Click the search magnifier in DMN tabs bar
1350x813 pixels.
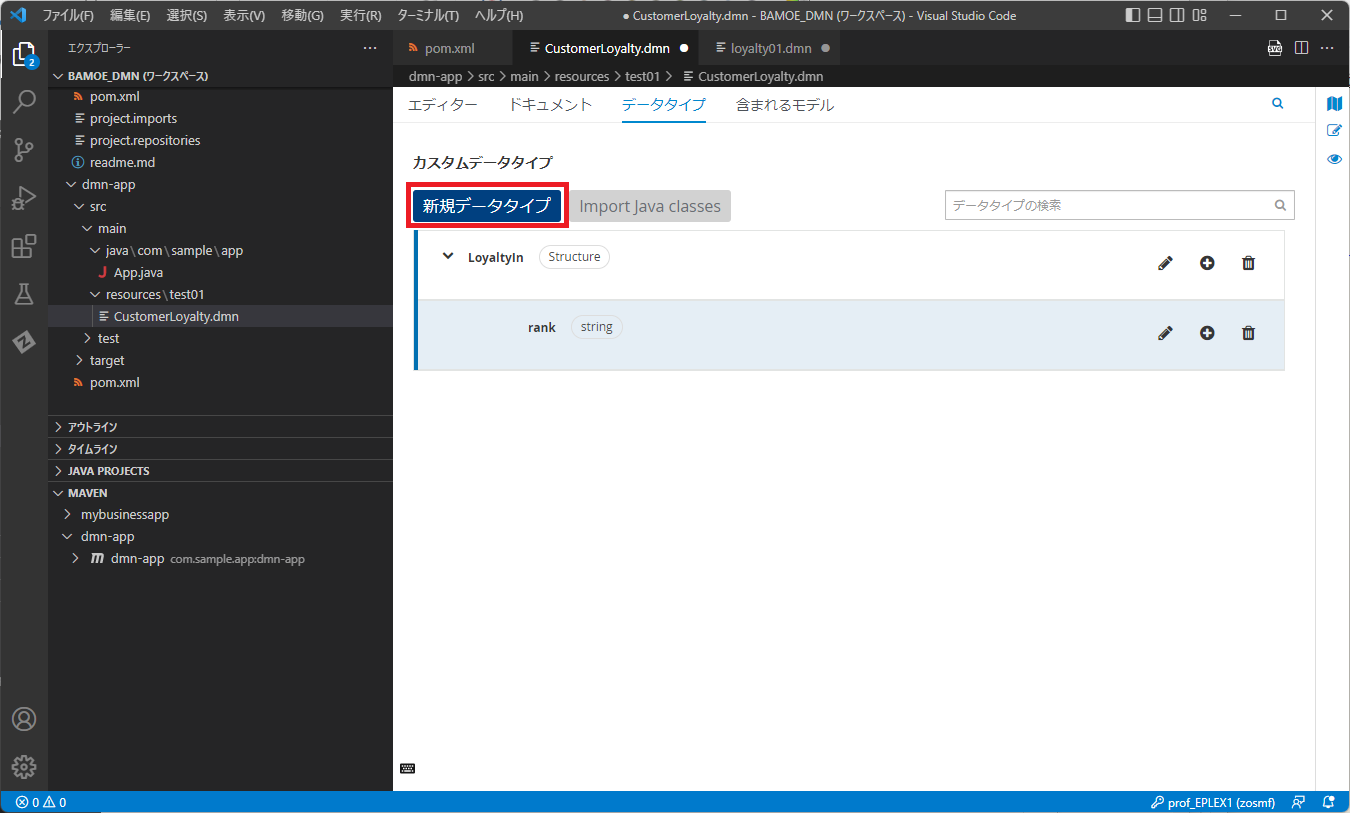click(1277, 103)
